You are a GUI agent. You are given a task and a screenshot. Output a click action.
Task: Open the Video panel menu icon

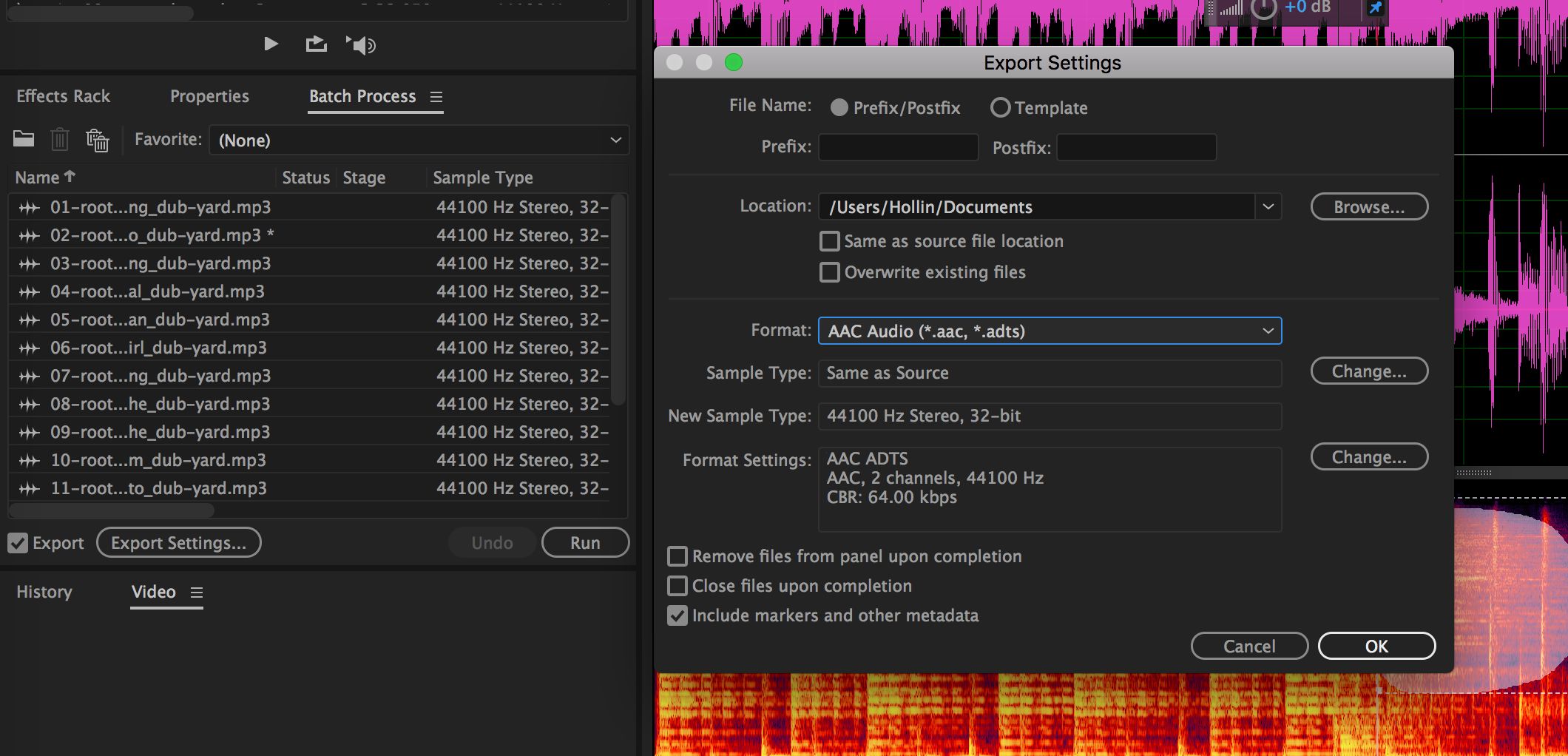[196, 593]
